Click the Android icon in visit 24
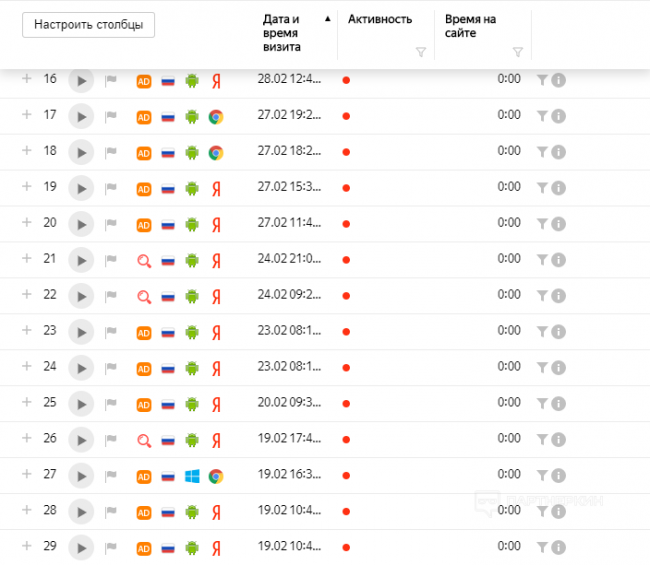The height and width of the screenshot is (565, 650). [192, 368]
